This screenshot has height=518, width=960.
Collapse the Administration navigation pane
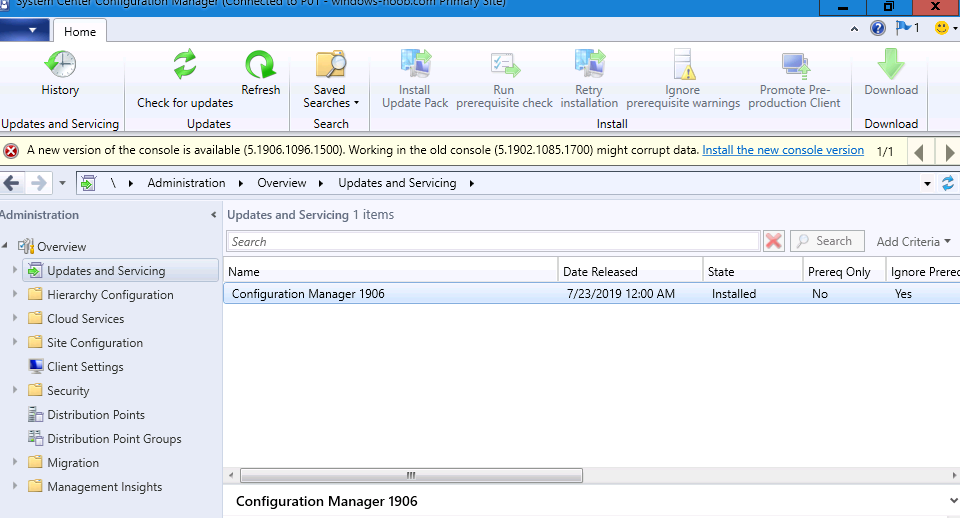click(213, 215)
